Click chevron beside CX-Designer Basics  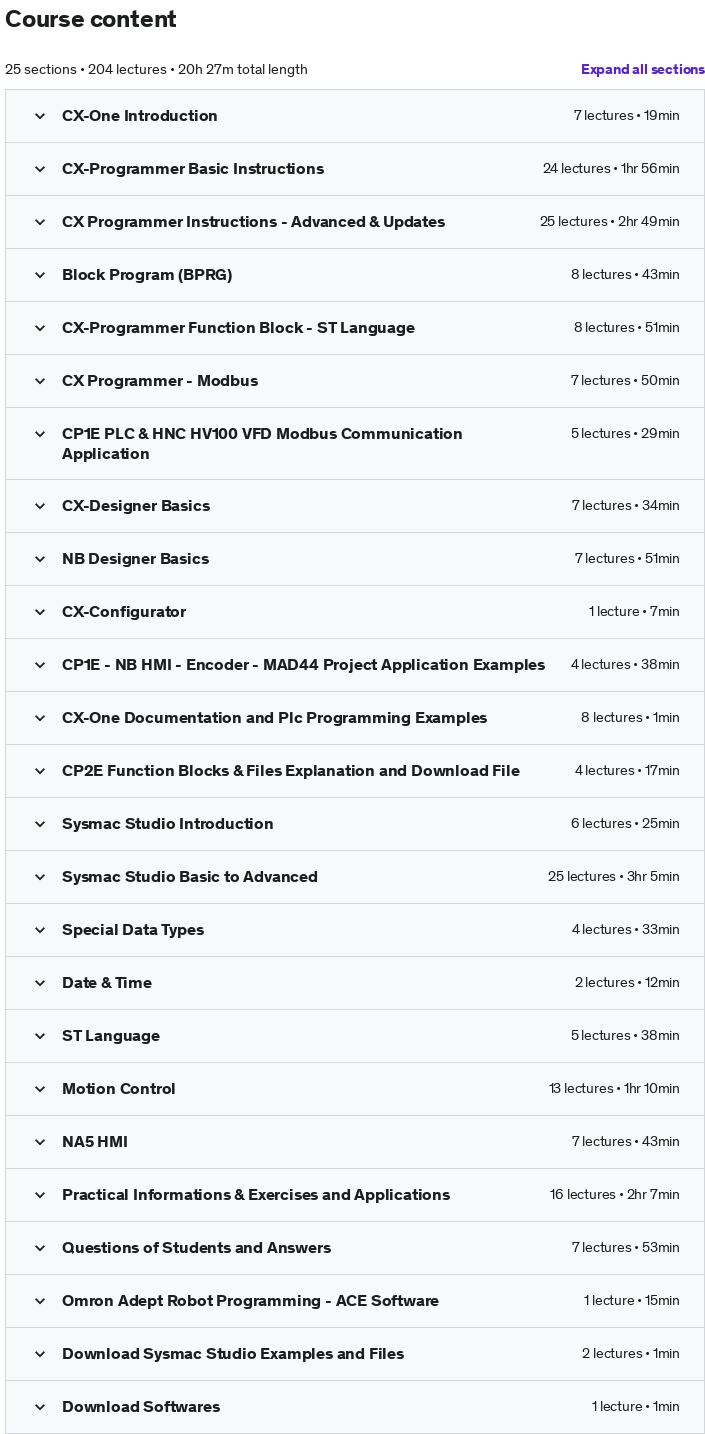[x=40, y=506]
